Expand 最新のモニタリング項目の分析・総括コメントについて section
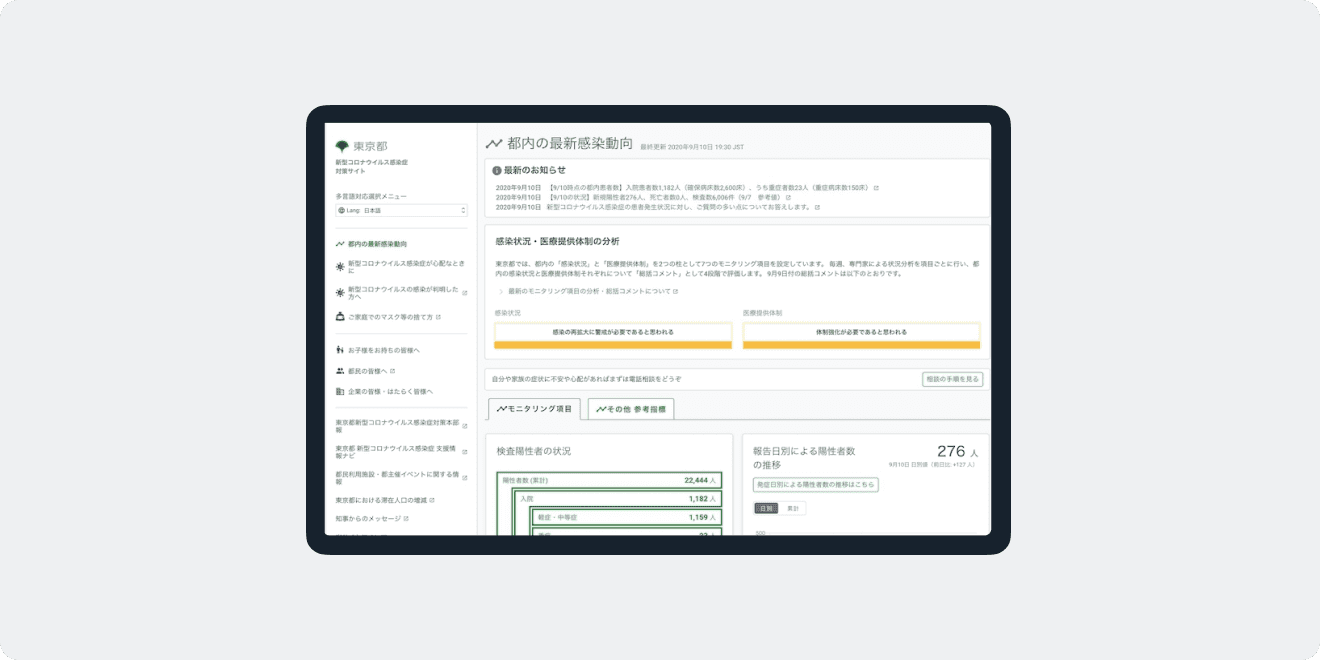The height and width of the screenshot is (660, 1320). click(x=586, y=290)
